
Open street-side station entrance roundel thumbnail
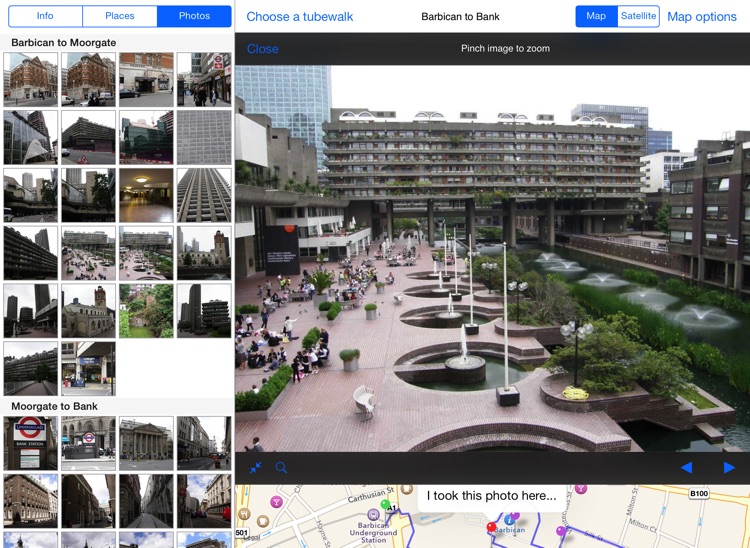point(88,443)
